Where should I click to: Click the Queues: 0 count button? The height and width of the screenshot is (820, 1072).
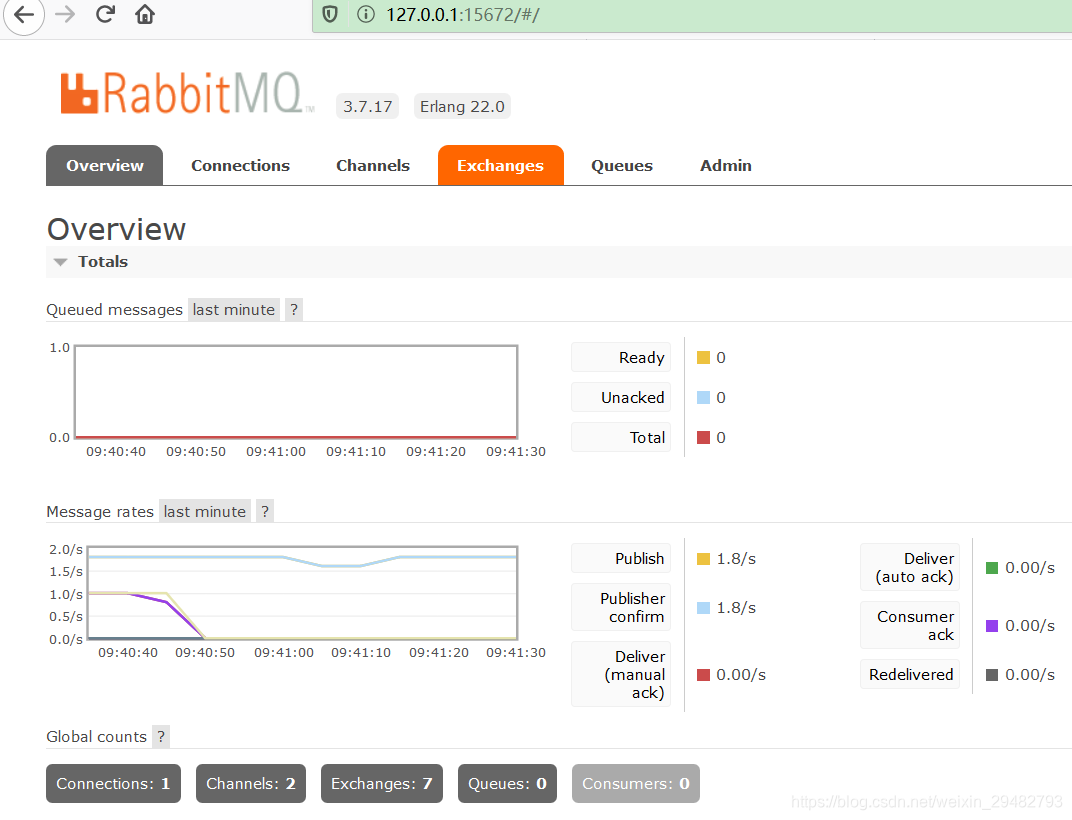(x=507, y=784)
